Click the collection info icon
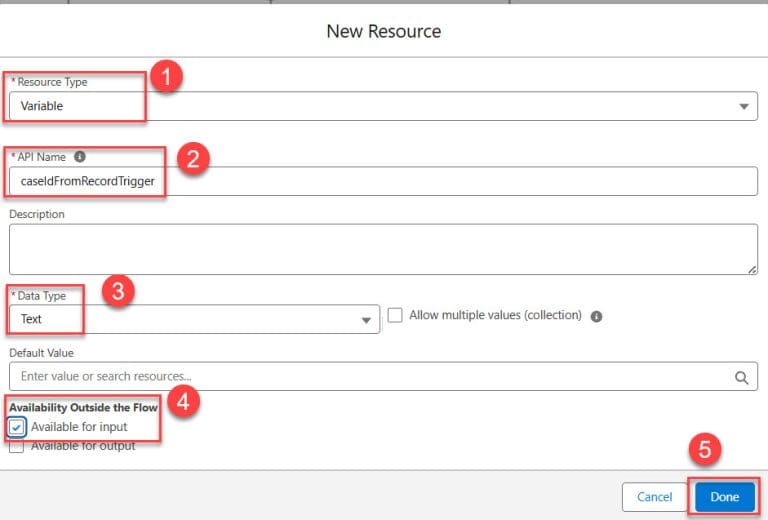The width and height of the screenshot is (768, 520). pyautogui.click(x=596, y=316)
